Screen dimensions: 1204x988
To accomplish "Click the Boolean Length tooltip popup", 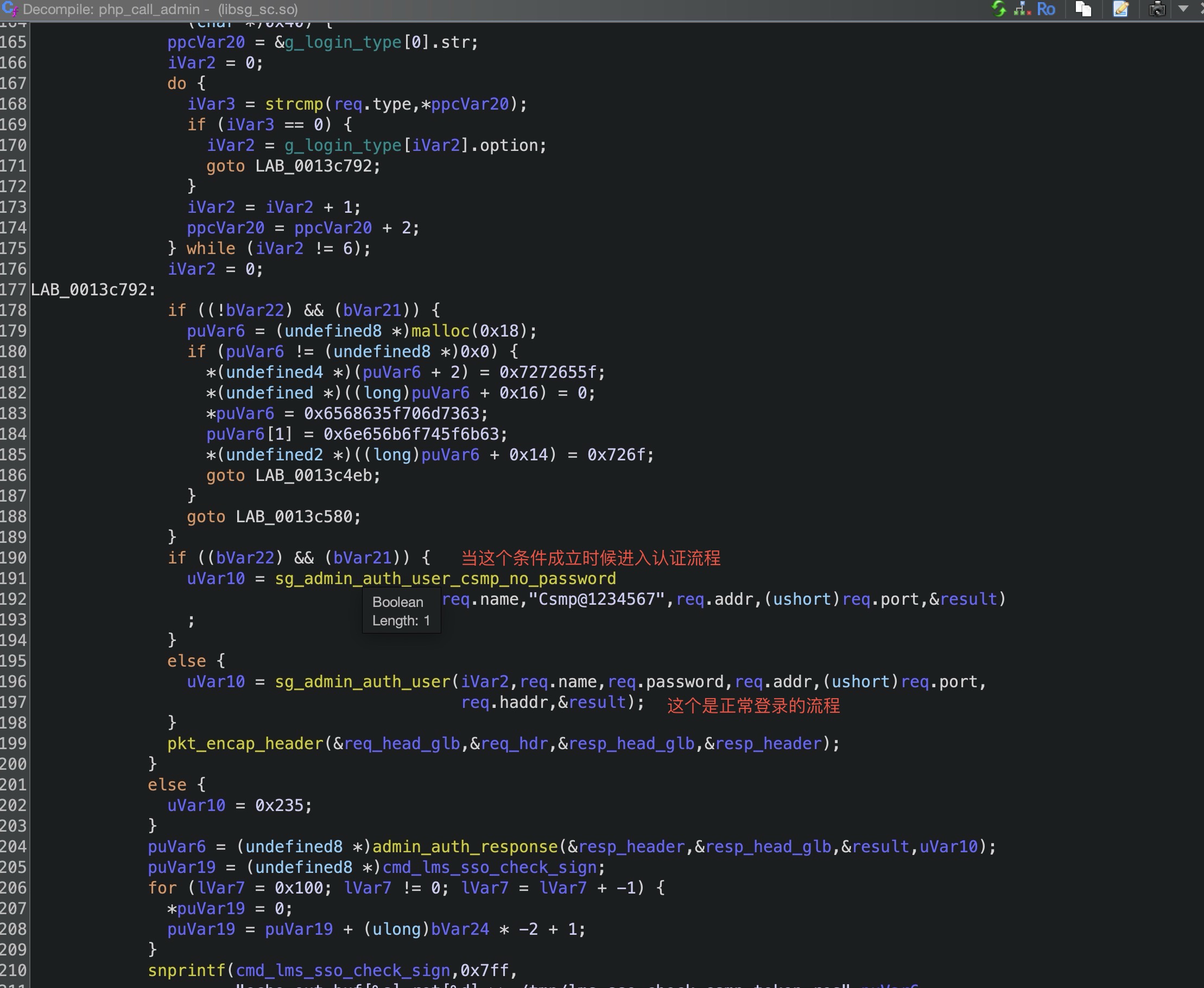I will click(401, 611).
